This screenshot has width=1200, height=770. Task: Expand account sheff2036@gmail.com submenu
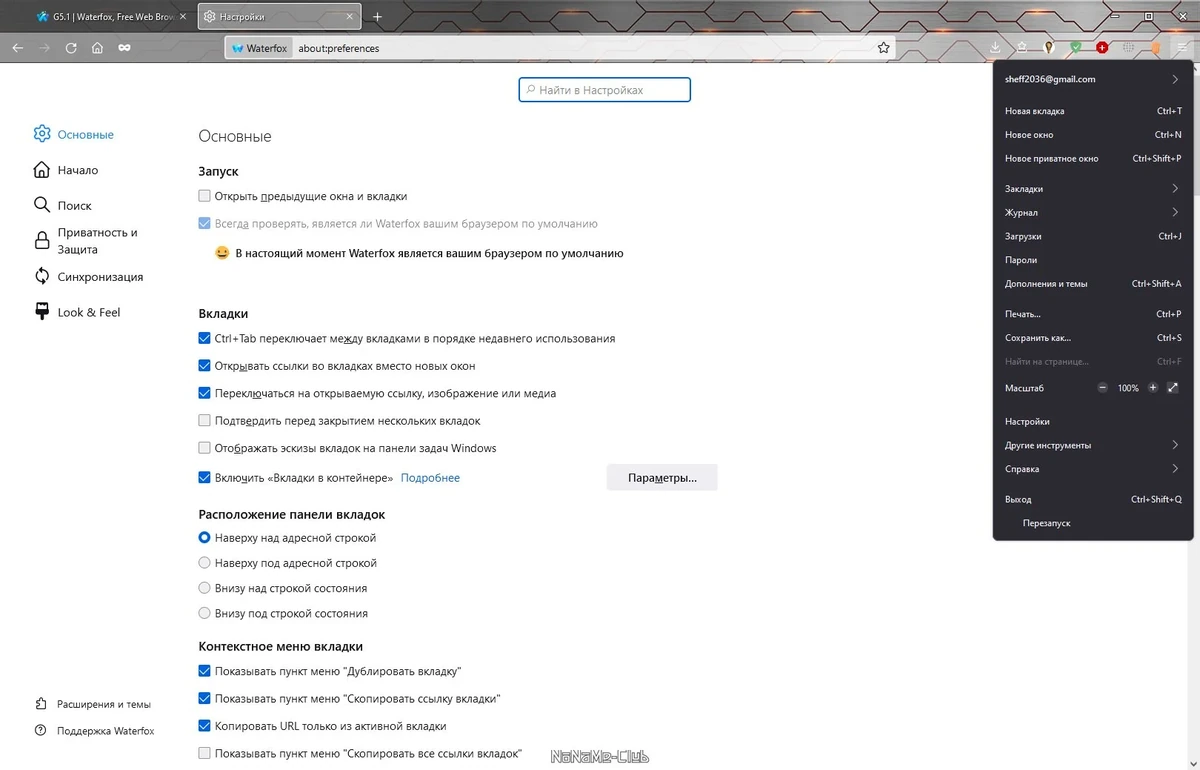click(1093, 79)
